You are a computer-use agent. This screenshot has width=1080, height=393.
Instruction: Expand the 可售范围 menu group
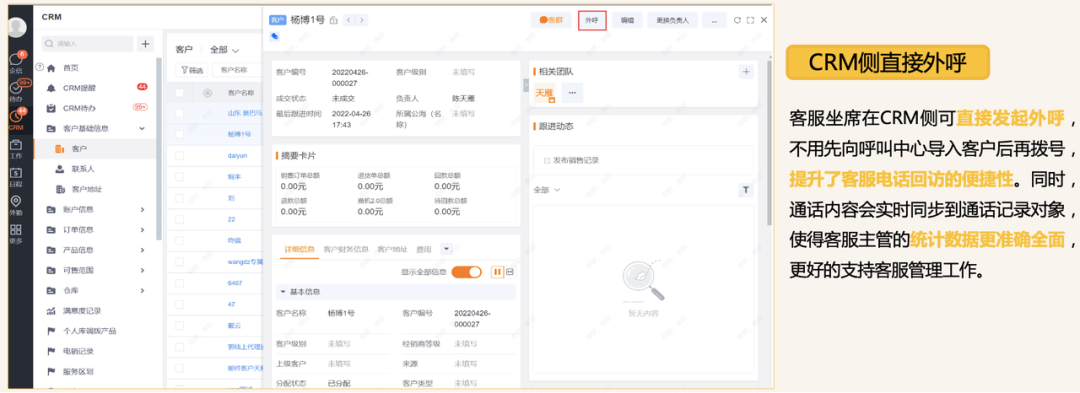coord(142,270)
